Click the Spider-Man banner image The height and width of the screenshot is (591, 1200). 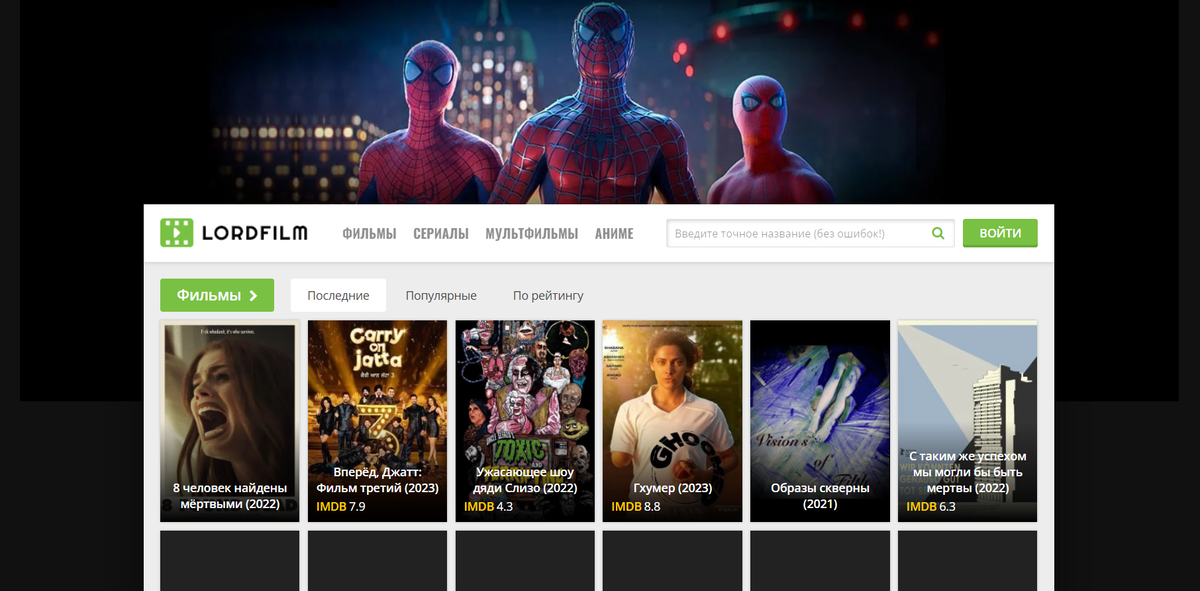click(600, 100)
